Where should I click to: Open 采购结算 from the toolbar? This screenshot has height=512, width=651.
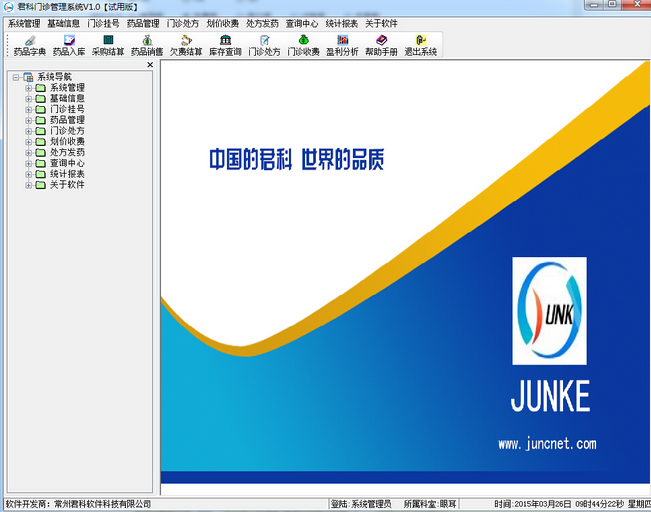108,45
